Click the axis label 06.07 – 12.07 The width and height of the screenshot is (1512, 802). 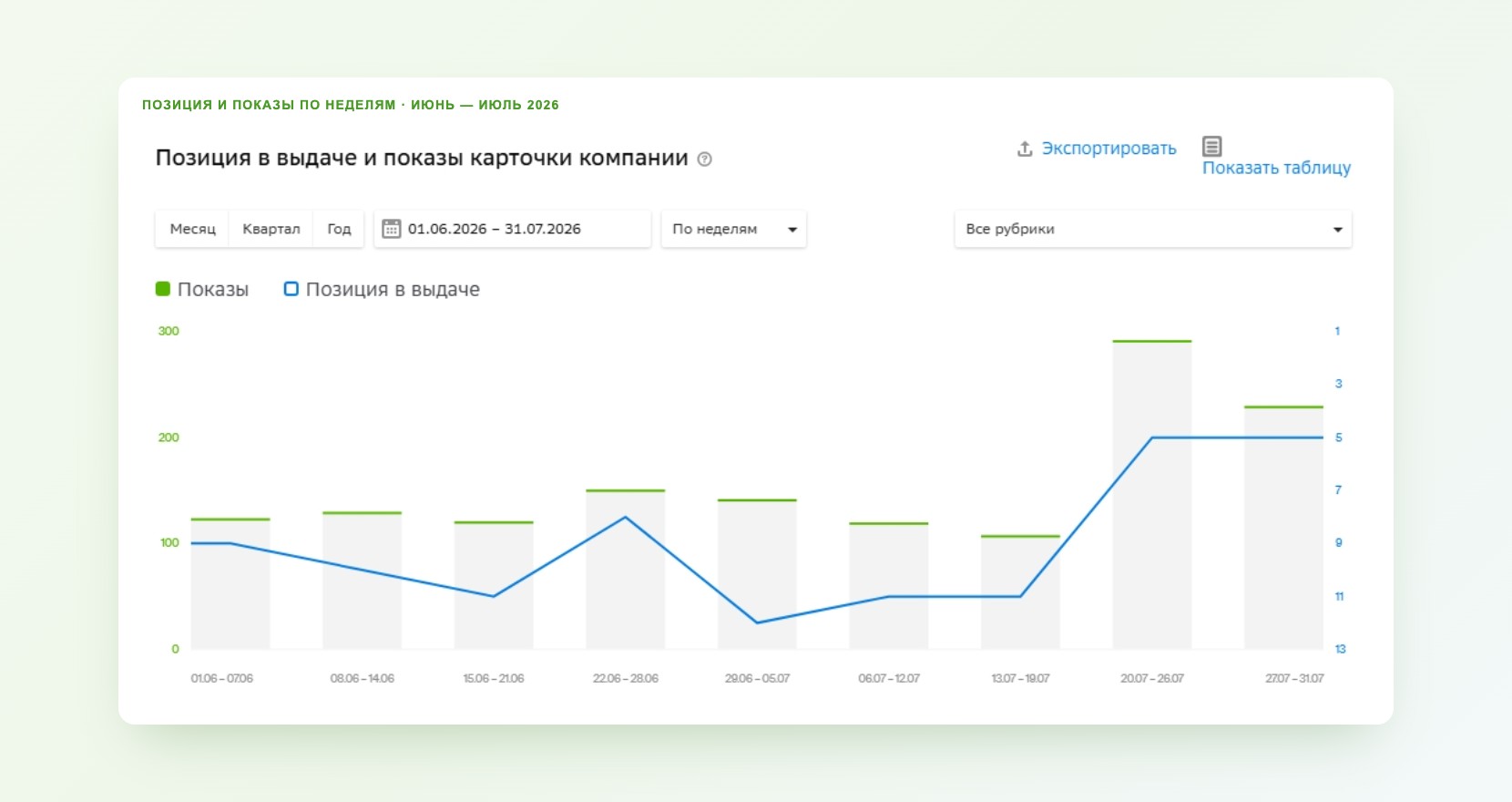click(x=889, y=678)
